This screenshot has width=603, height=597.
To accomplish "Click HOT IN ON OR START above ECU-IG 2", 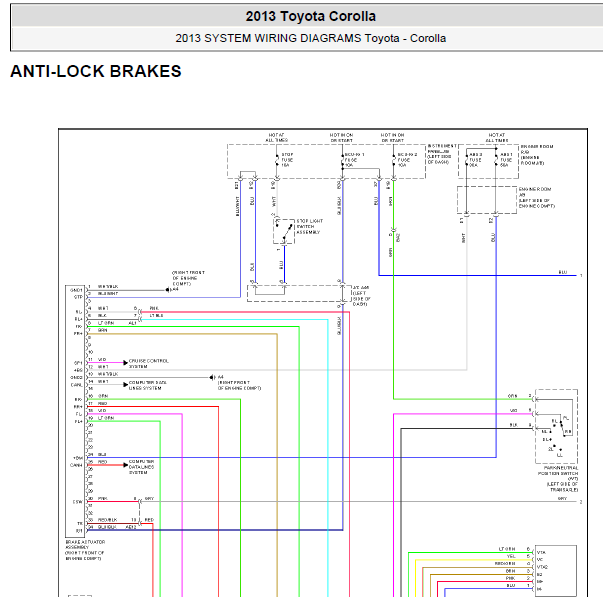I will pyautogui.click(x=393, y=138).
